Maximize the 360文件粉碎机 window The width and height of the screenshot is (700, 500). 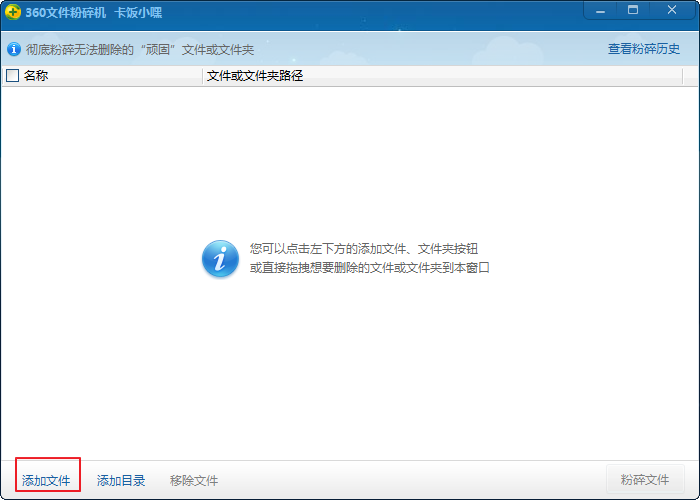[x=633, y=10]
